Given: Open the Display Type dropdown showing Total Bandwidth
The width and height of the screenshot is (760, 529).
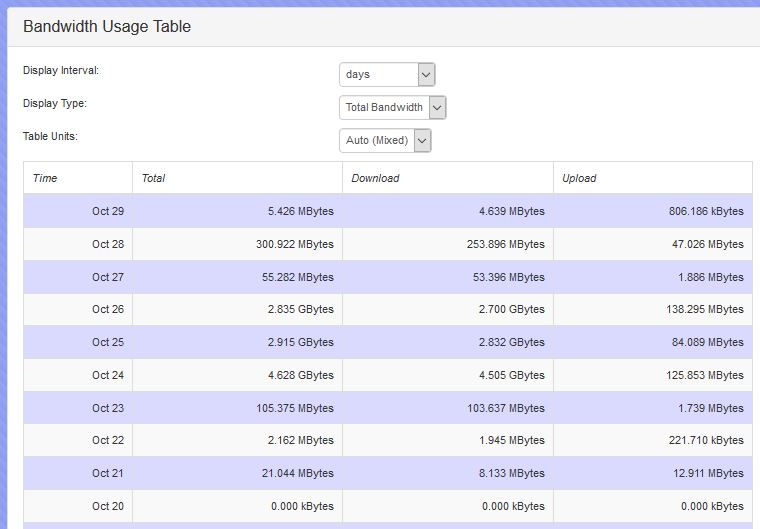Looking at the screenshot, I should (x=393, y=108).
